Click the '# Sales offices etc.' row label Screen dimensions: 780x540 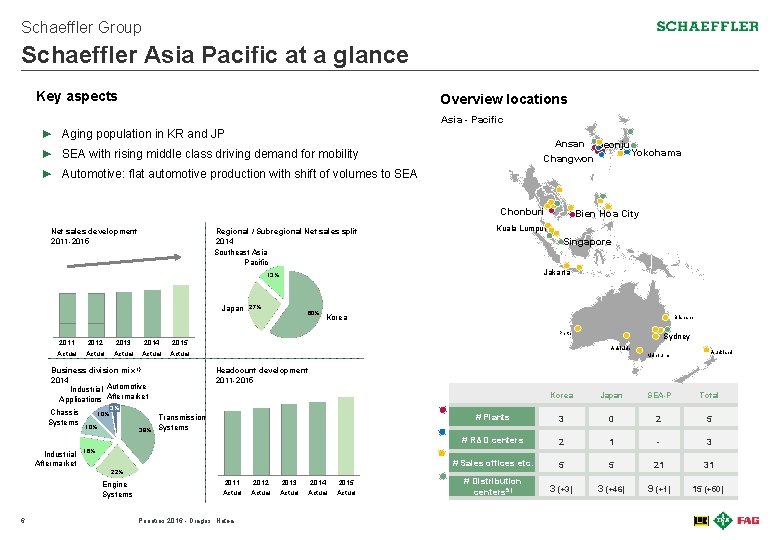pos(492,462)
